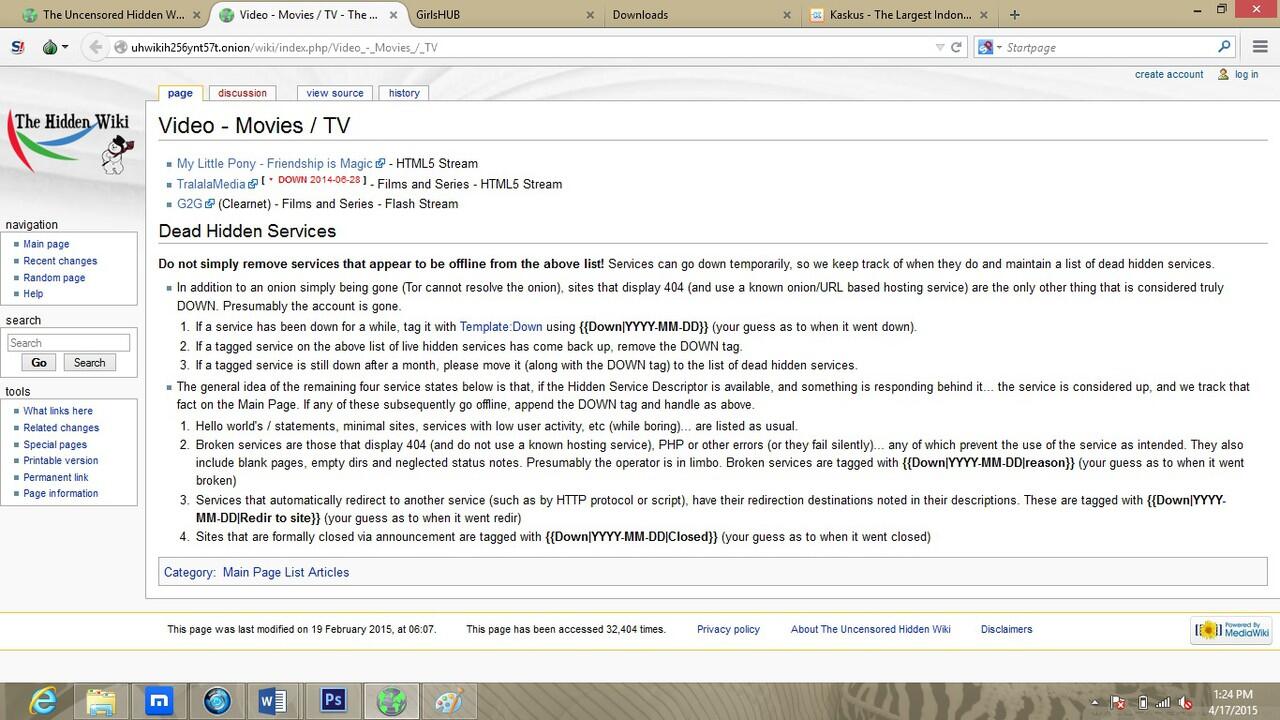
Task: Open Paint from the taskbar
Action: coord(449,701)
